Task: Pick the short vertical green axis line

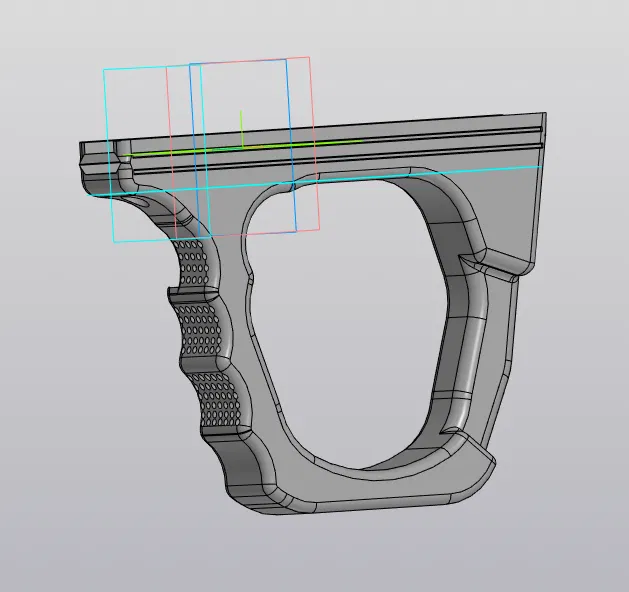Action: [241, 128]
